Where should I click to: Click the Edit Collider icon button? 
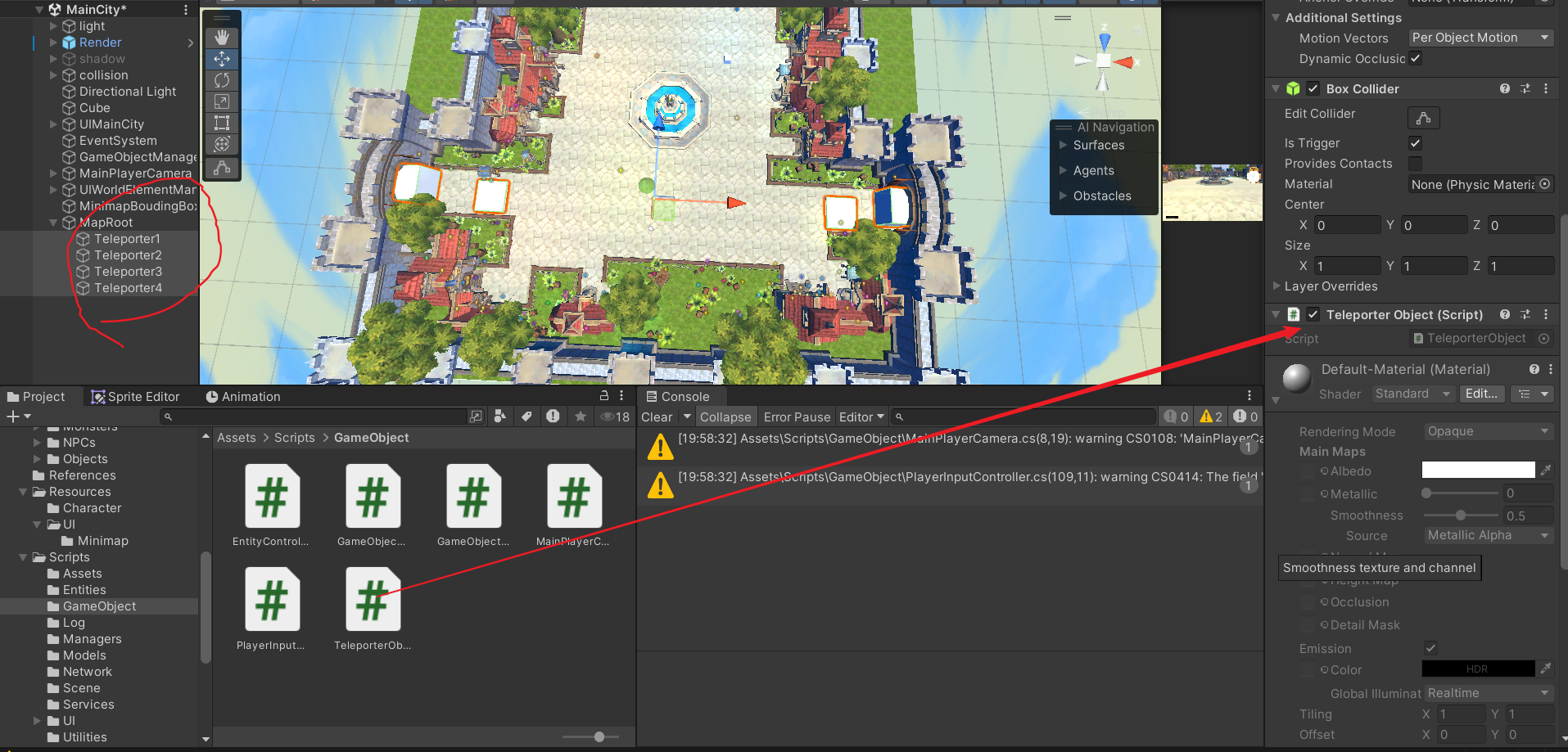point(1423,118)
